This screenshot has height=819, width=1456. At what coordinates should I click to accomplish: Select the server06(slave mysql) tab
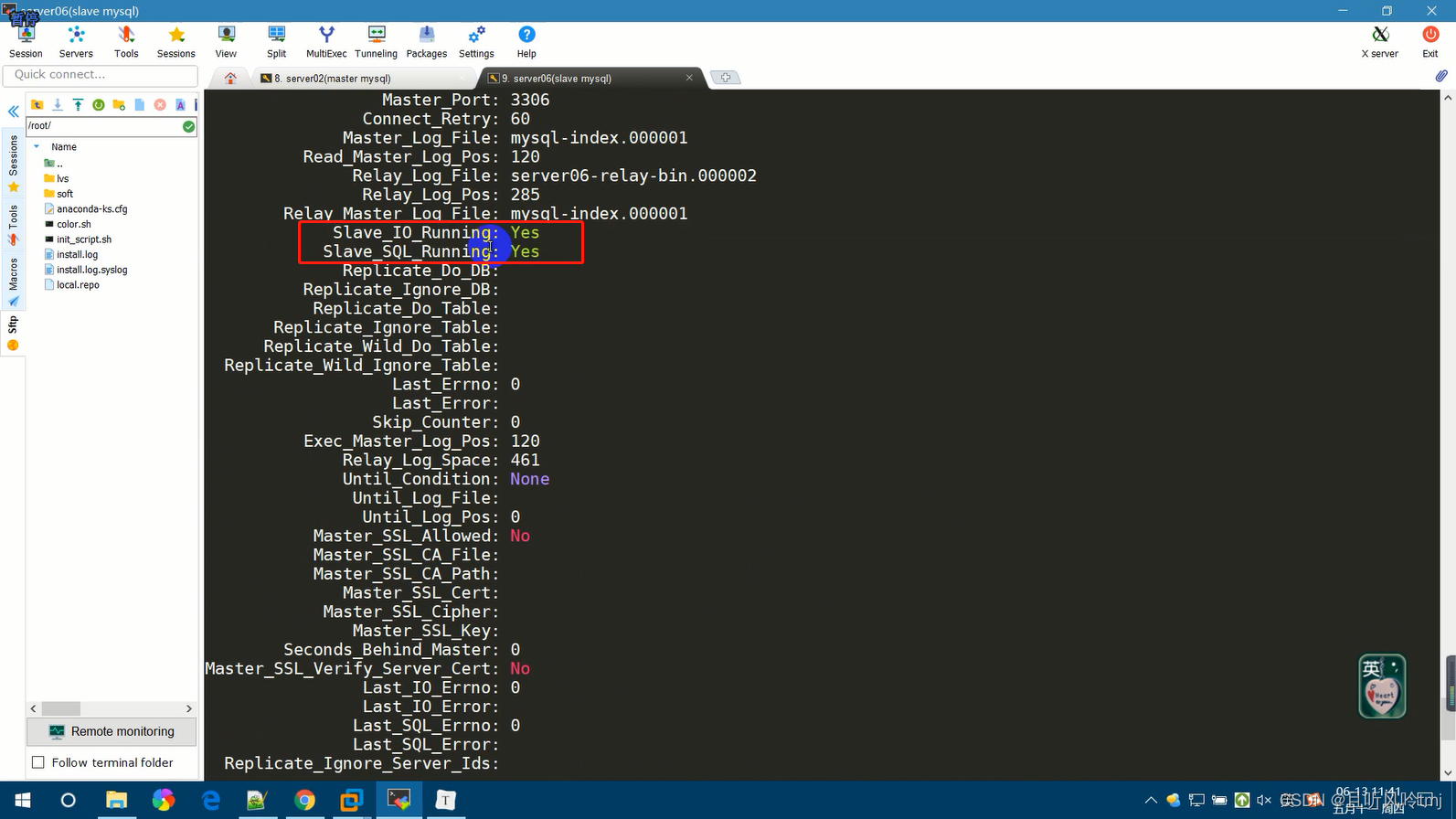tap(585, 79)
